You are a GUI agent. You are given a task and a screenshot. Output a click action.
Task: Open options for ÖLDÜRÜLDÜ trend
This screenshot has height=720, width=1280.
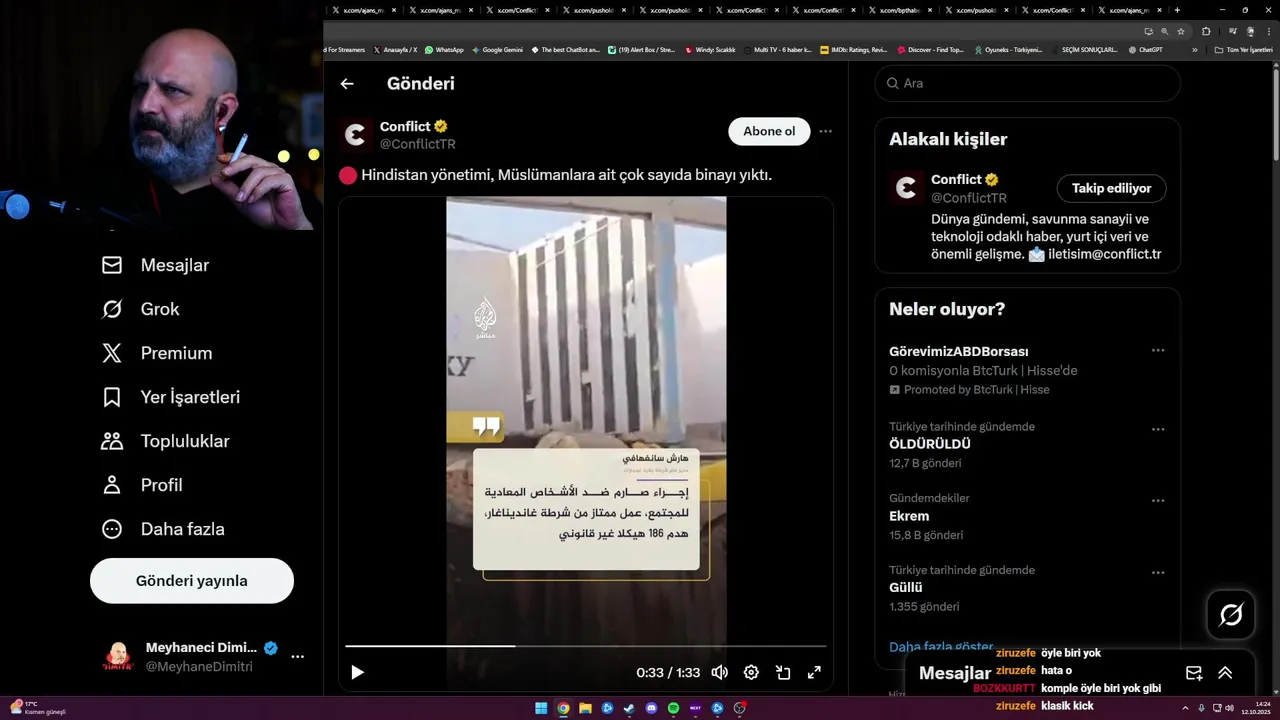tap(1158, 429)
